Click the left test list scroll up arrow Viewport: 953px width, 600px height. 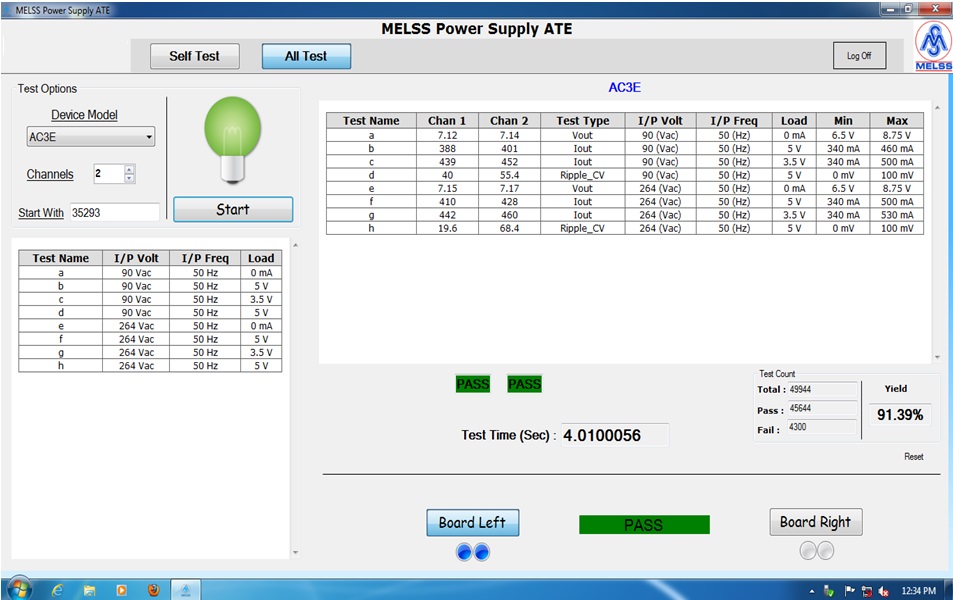(x=295, y=245)
